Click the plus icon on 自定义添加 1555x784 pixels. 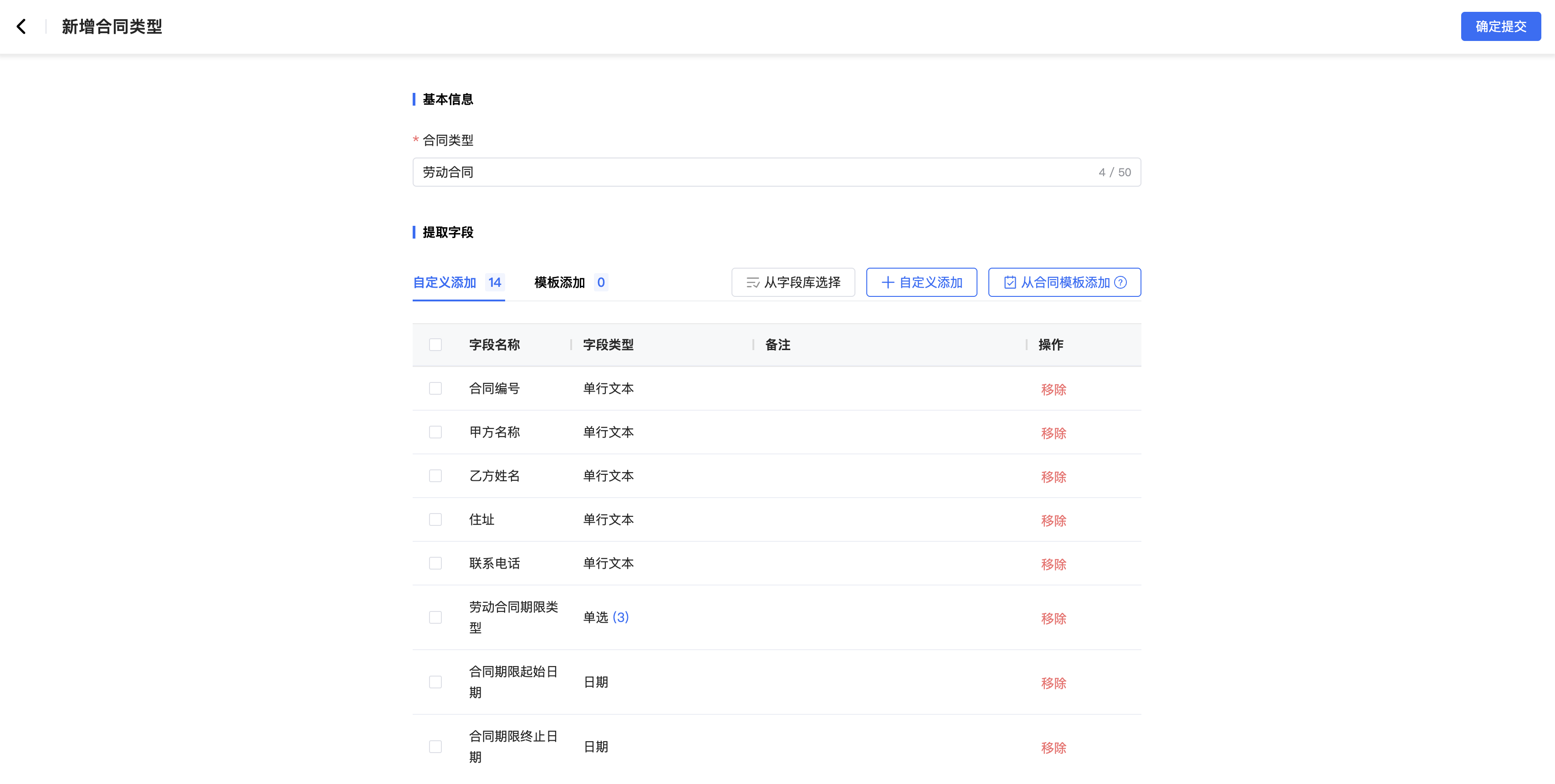(887, 282)
